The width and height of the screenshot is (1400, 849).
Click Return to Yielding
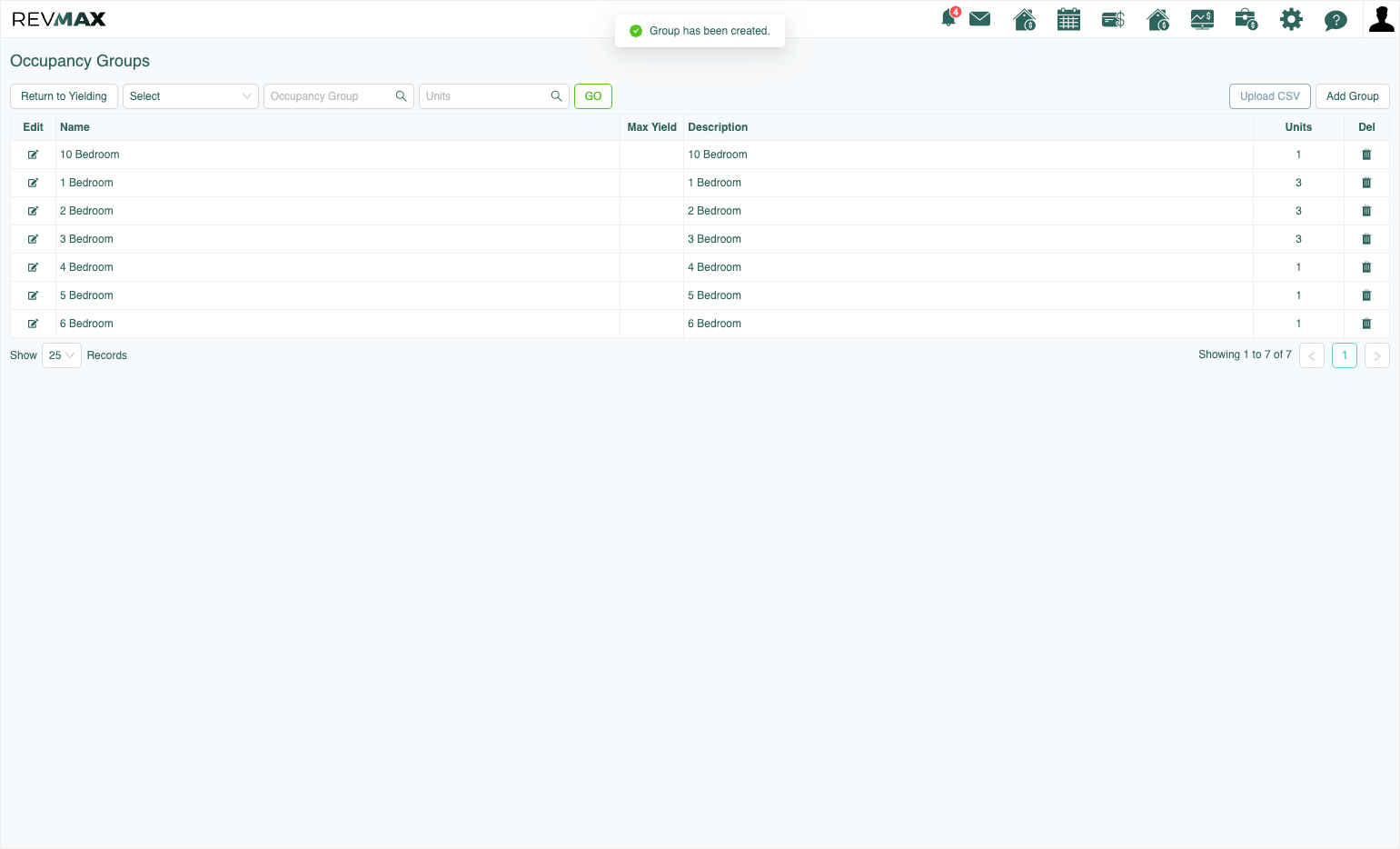pos(64,96)
